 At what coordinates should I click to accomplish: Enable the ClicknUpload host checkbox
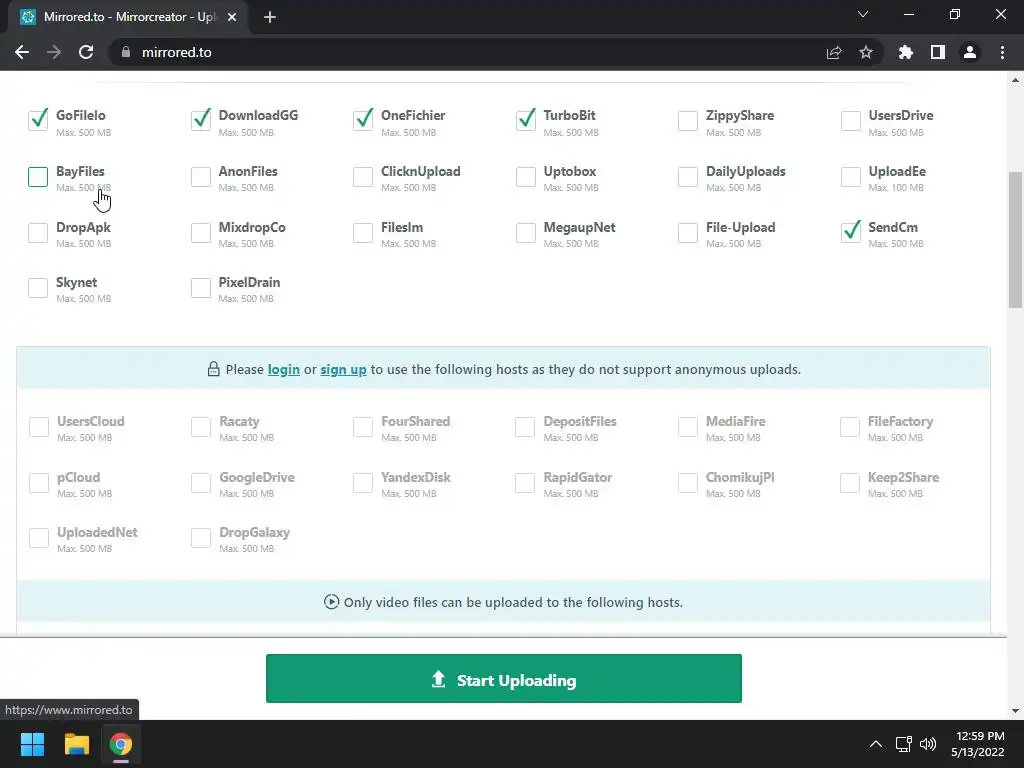363,176
